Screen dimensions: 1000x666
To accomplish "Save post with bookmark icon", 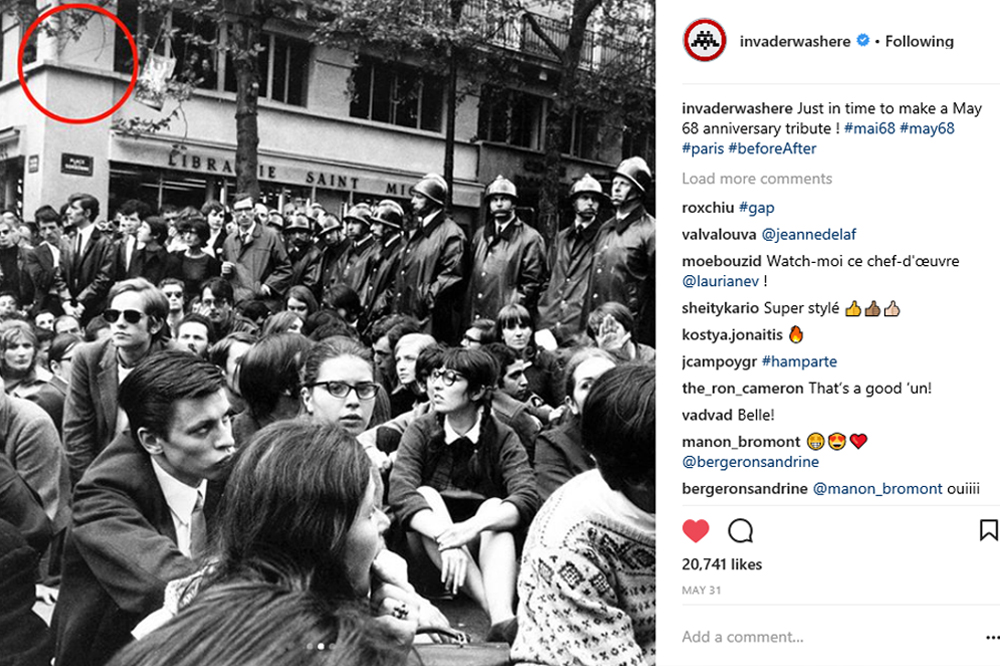I will (988, 529).
